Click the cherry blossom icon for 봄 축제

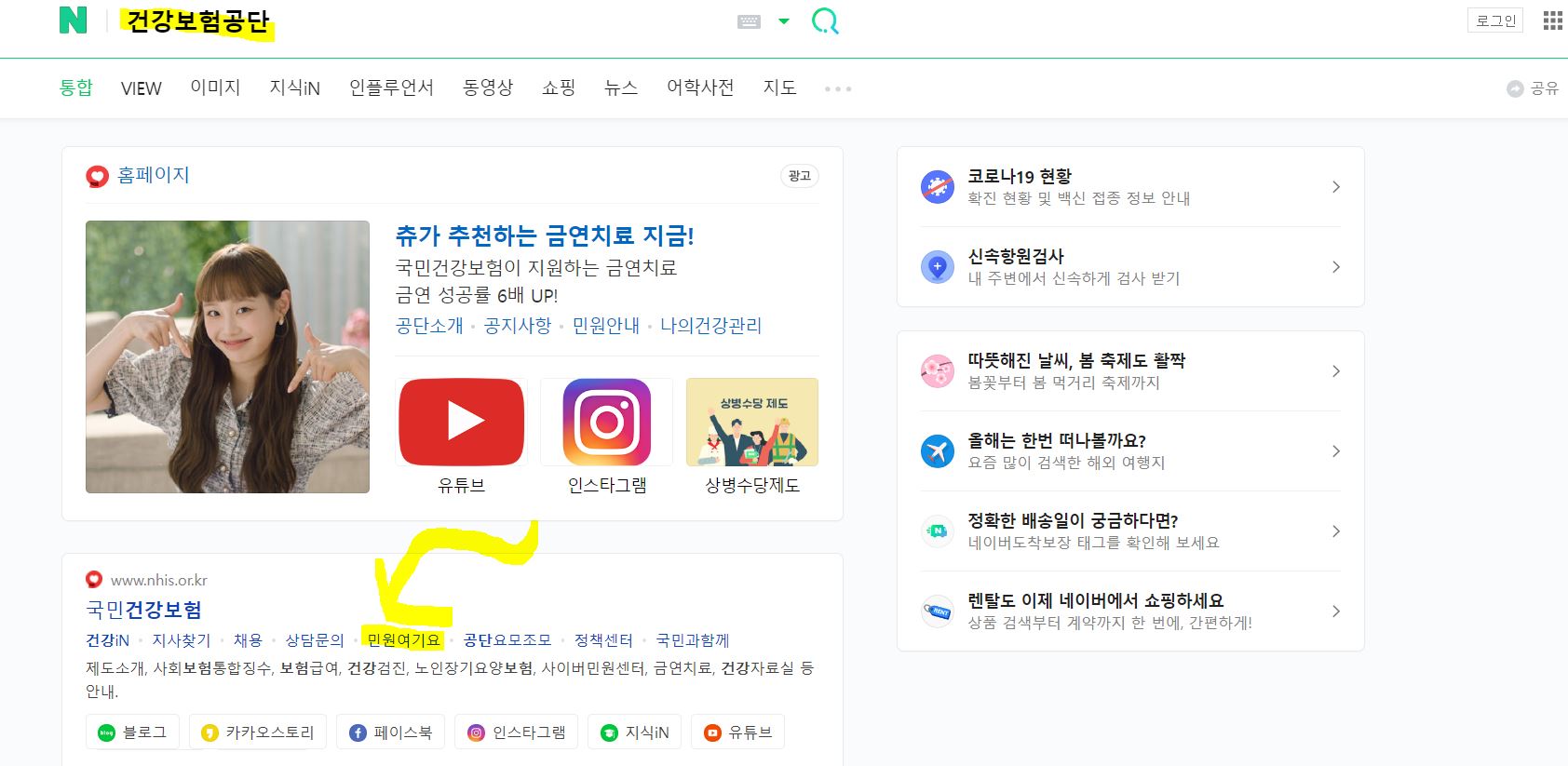click(938, 371)
